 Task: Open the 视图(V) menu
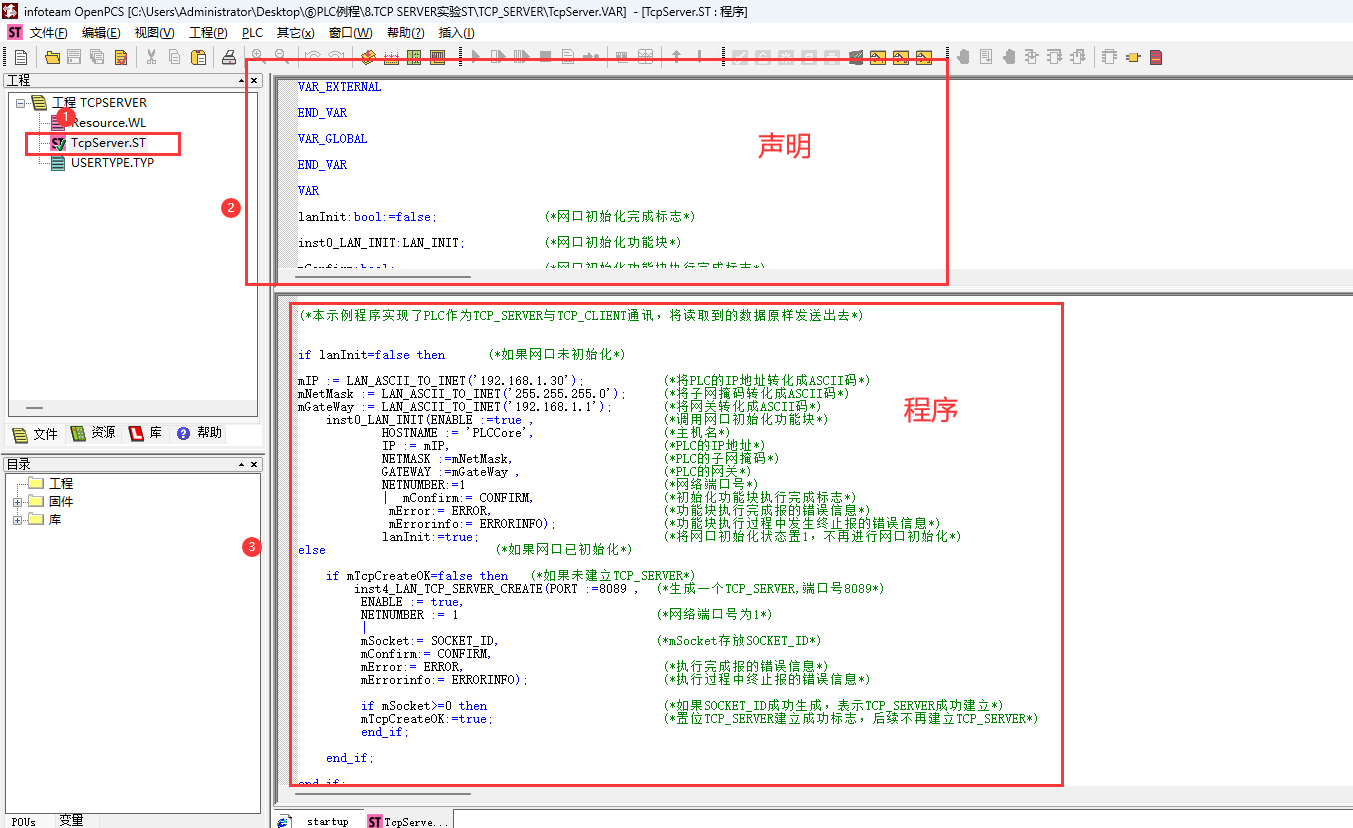154,33
